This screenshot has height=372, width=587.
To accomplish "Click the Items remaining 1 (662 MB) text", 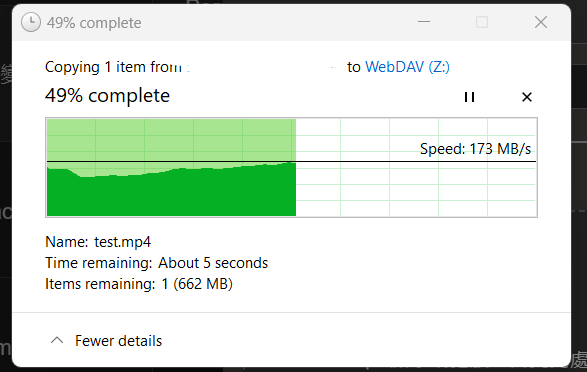I will pyautogui.click(x=139, y=284).
